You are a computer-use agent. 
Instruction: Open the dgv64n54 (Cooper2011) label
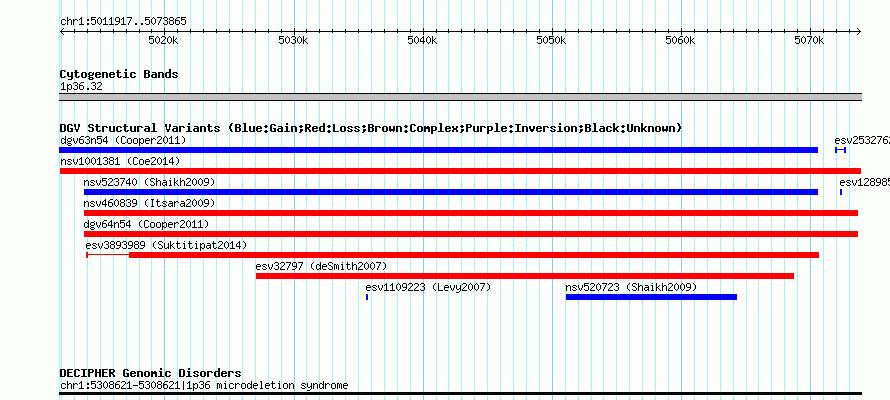[146, 224]
